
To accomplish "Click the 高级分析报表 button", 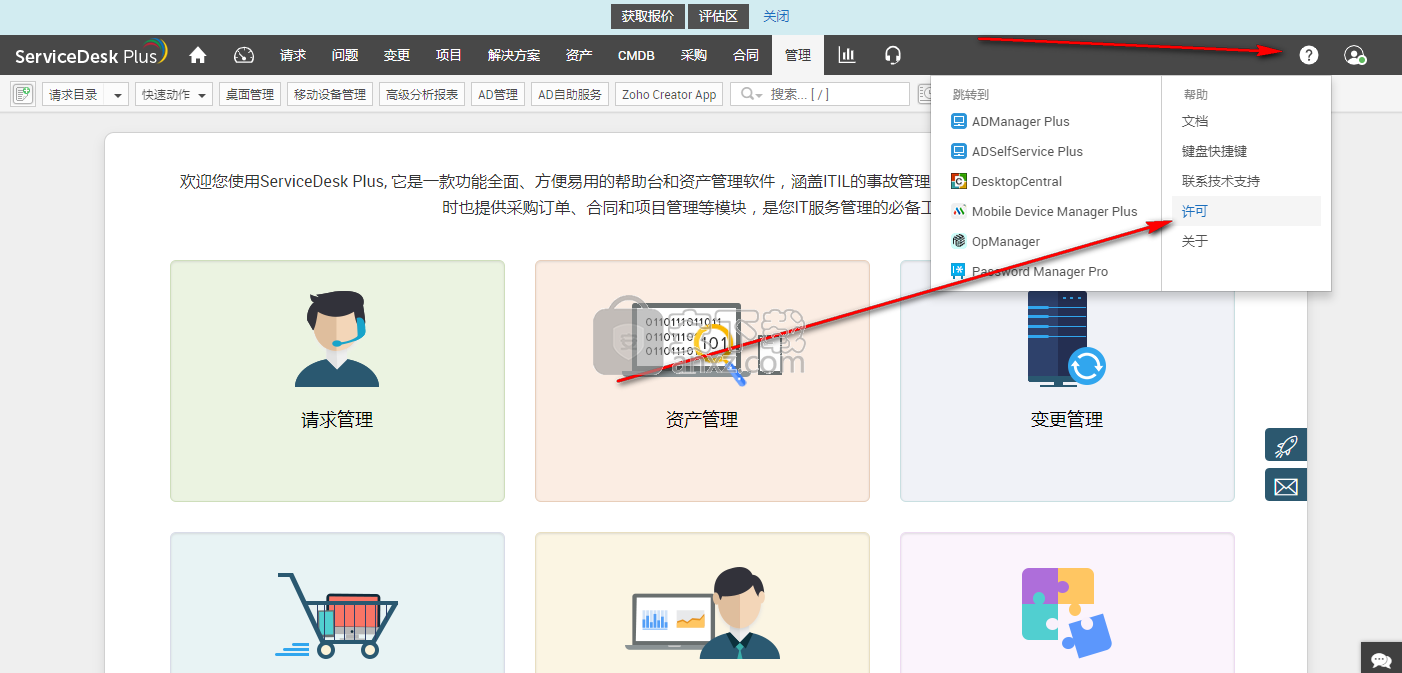I will pos(422,94).
